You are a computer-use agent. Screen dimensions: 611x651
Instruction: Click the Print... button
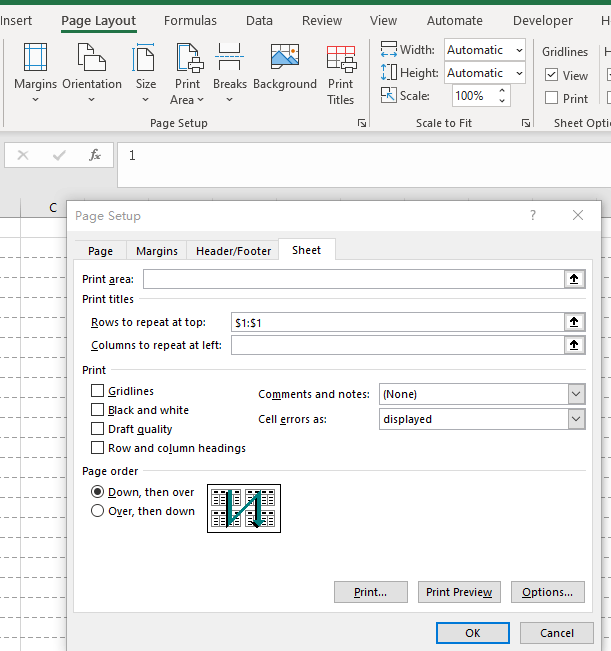371,592
